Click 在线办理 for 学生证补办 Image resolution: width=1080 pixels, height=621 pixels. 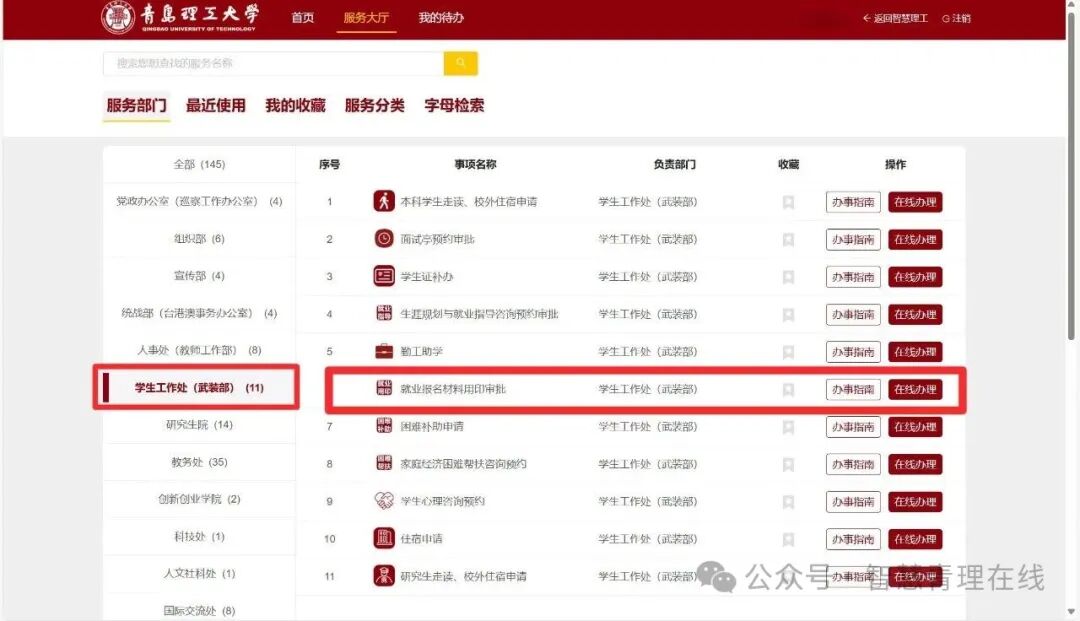[x=915, y=277]
